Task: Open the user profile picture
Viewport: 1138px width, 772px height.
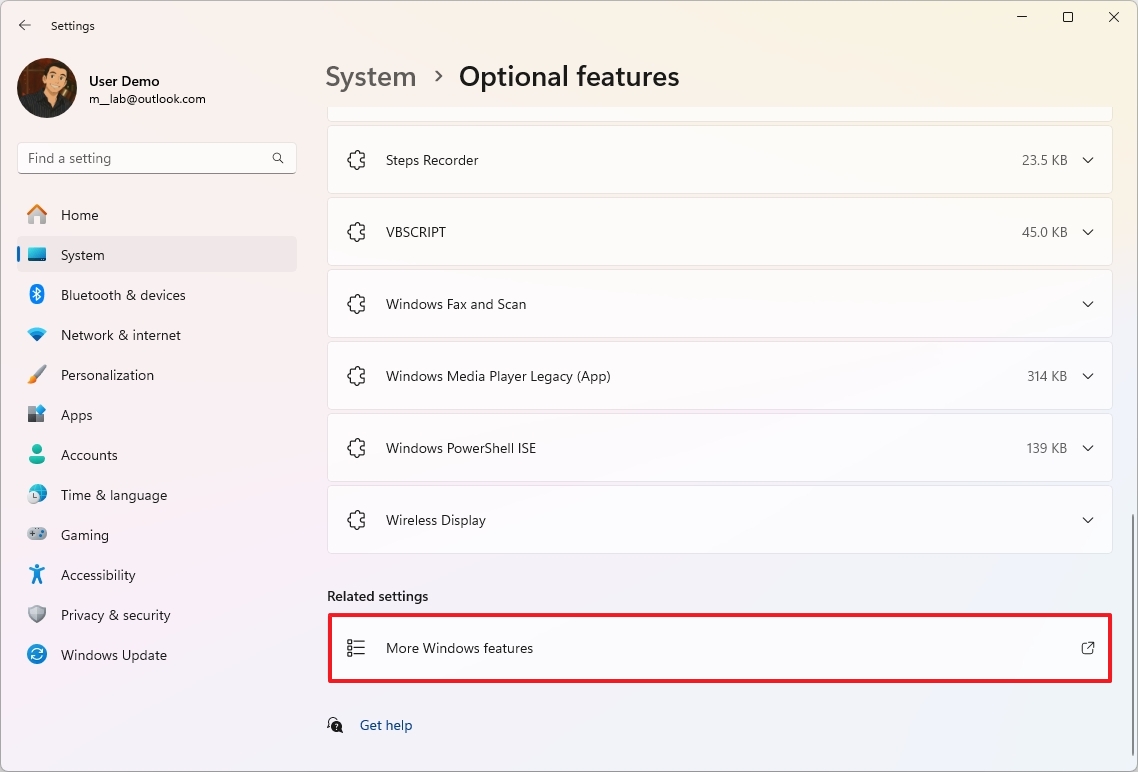Action: [x=46, y=88]
